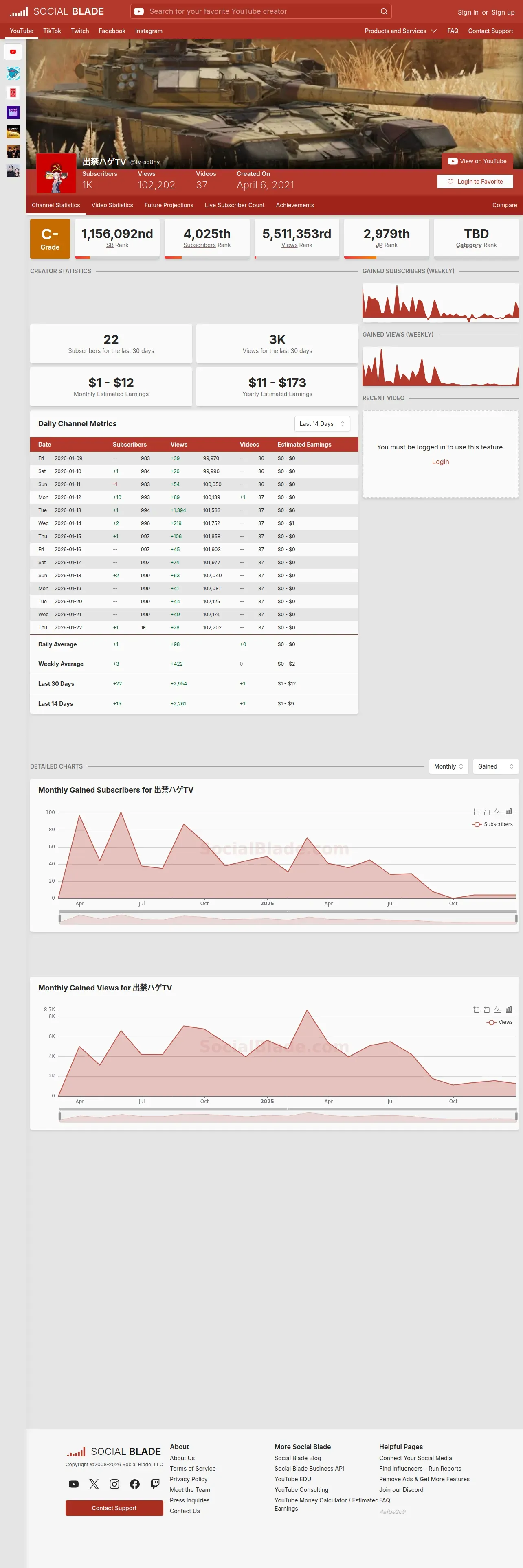
Task: Click the Social Blade logo in the footer
Action: click(114, 1452)
